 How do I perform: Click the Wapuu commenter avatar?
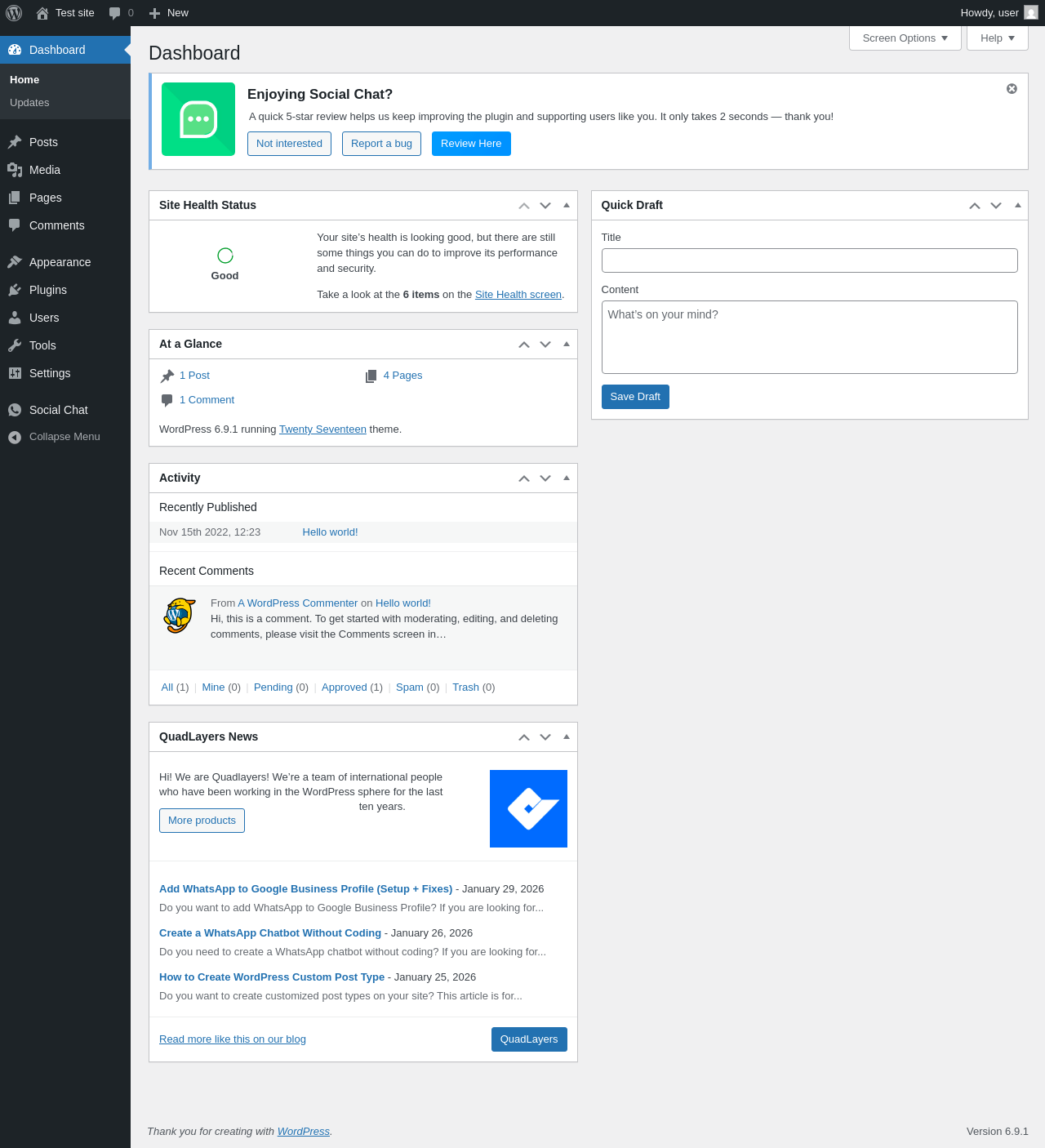[x=180, y=616]
